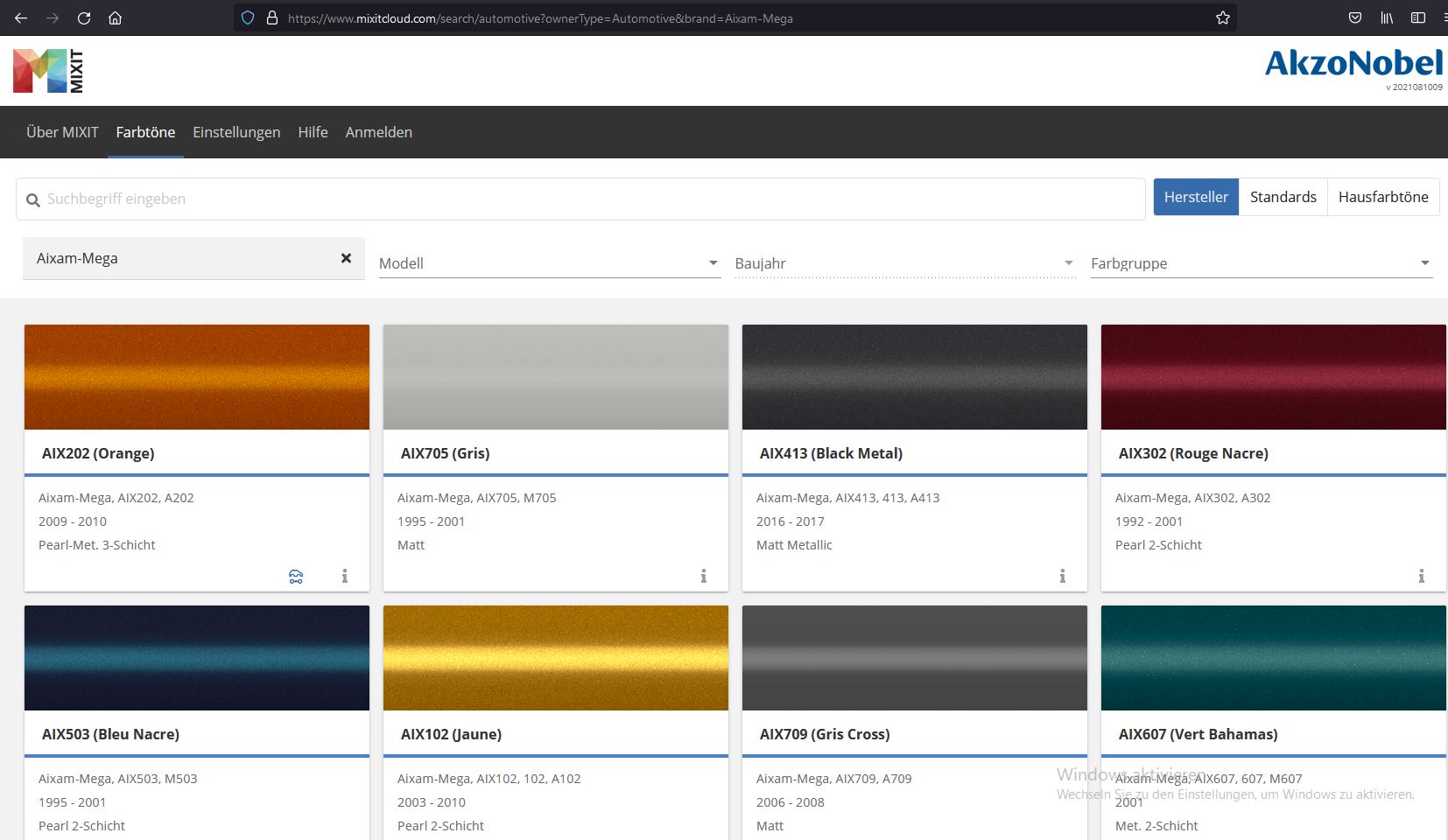
Task: Click text 'Aixam-Mega, AIX705, M705'
Action: click(x=476, y=498)
